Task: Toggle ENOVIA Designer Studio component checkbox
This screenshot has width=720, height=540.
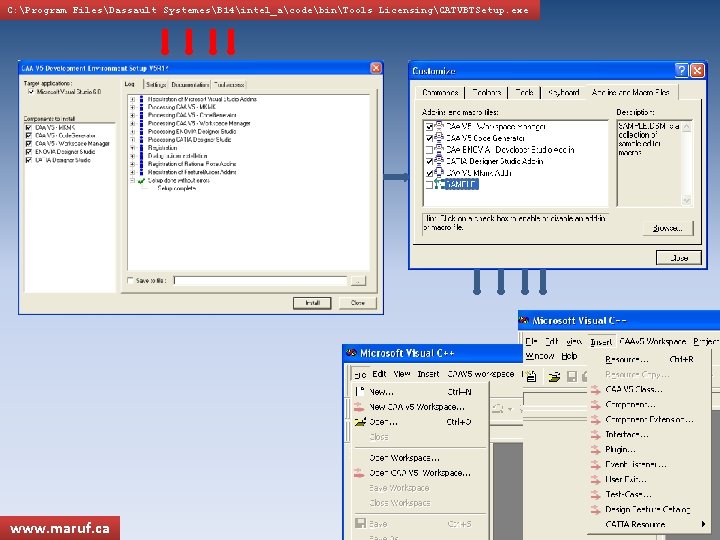Action: tap(29, 152)
